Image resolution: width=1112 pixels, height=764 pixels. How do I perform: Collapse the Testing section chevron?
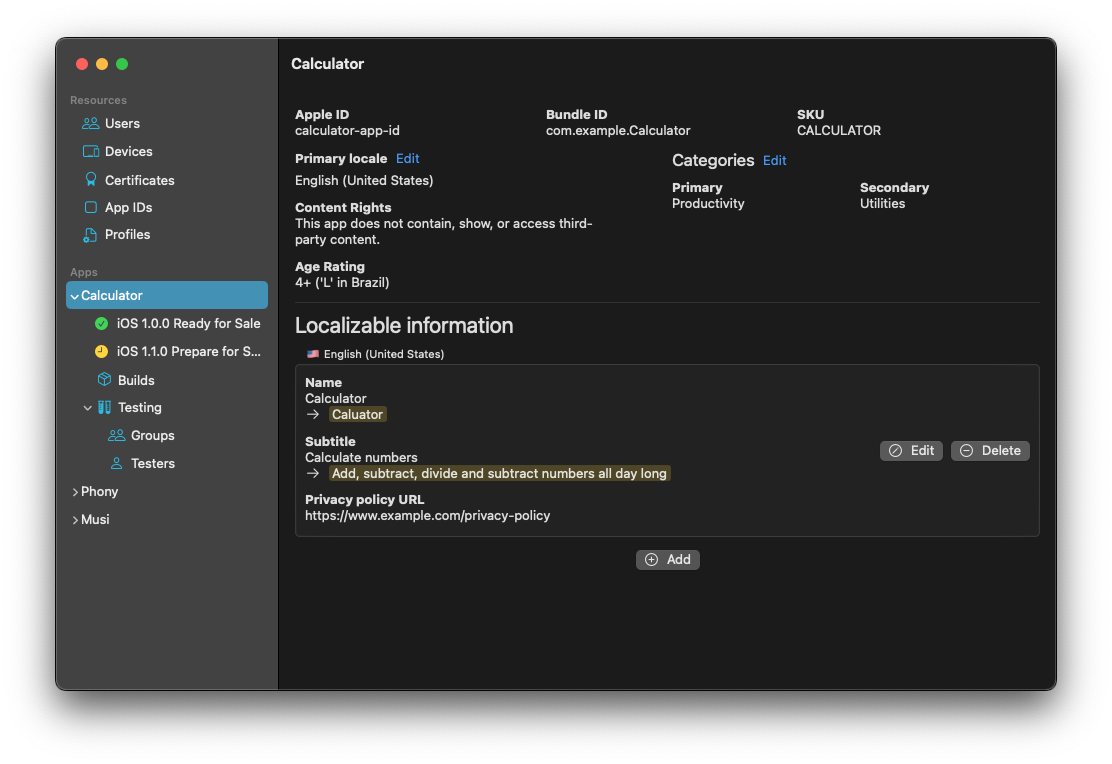click(x=87, y=408)
